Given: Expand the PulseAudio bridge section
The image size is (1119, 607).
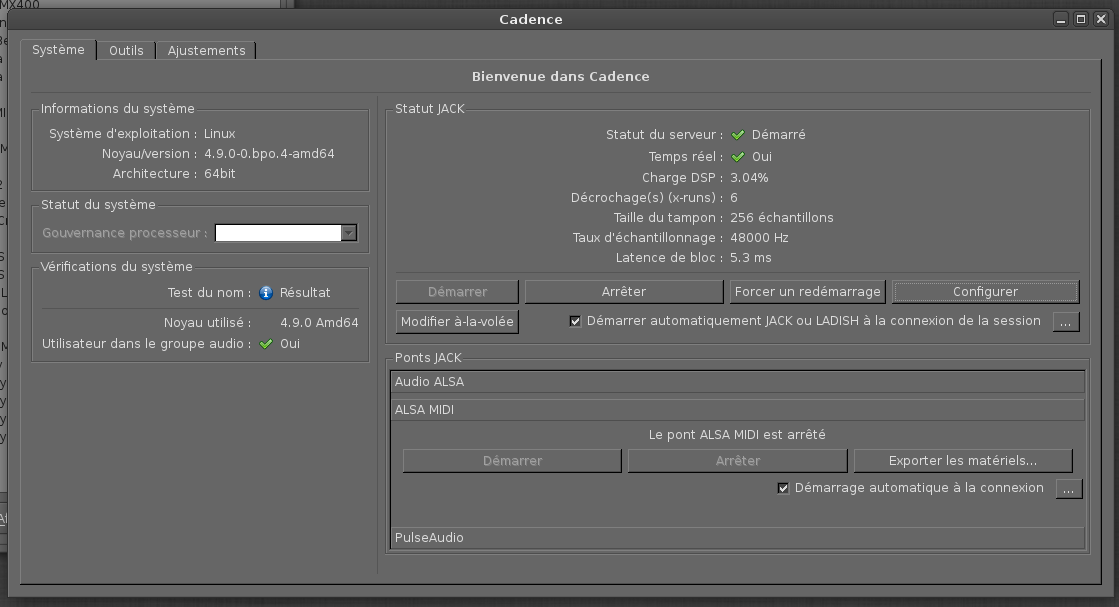Looking at the screenshot, I should 737,538.
